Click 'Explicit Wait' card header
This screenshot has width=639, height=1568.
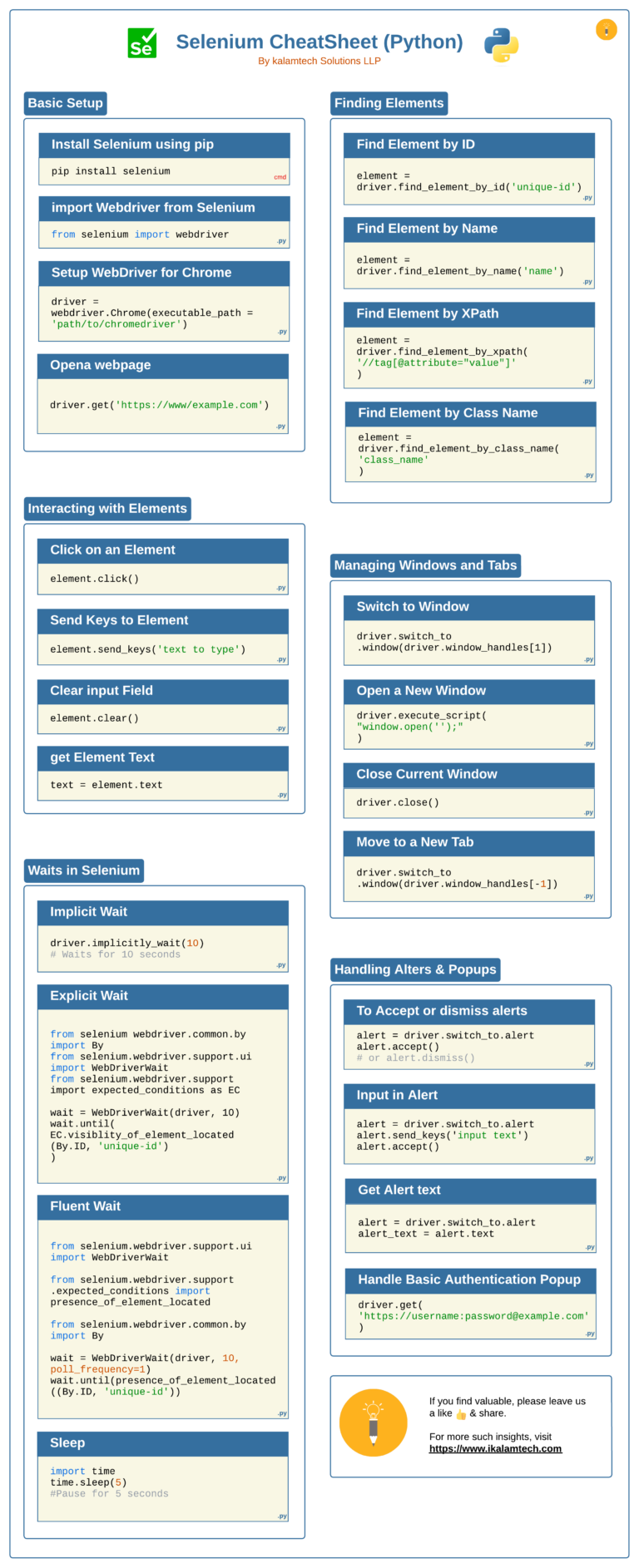tap(163, 997)
